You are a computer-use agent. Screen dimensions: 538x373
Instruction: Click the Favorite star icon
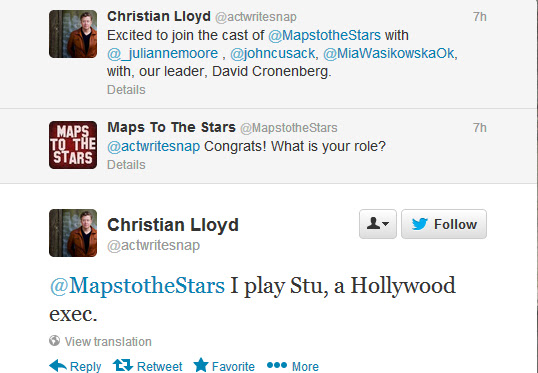click(201, 365)
